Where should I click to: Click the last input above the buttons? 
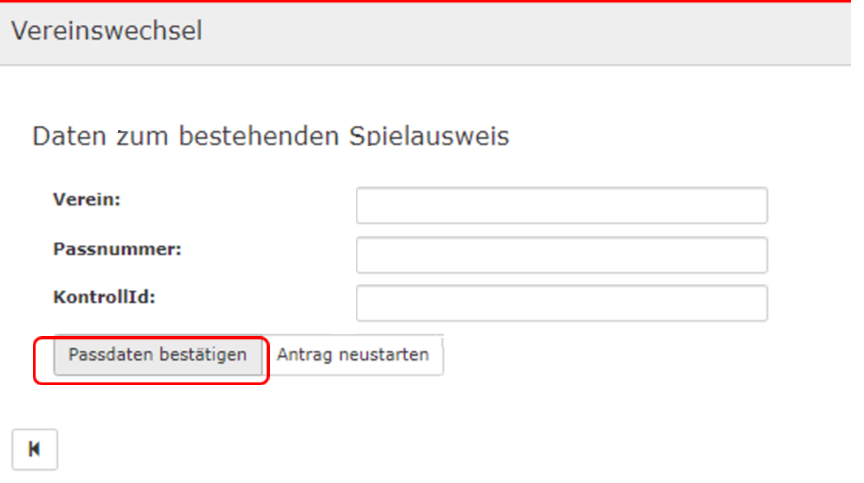(x=561, y=304)
